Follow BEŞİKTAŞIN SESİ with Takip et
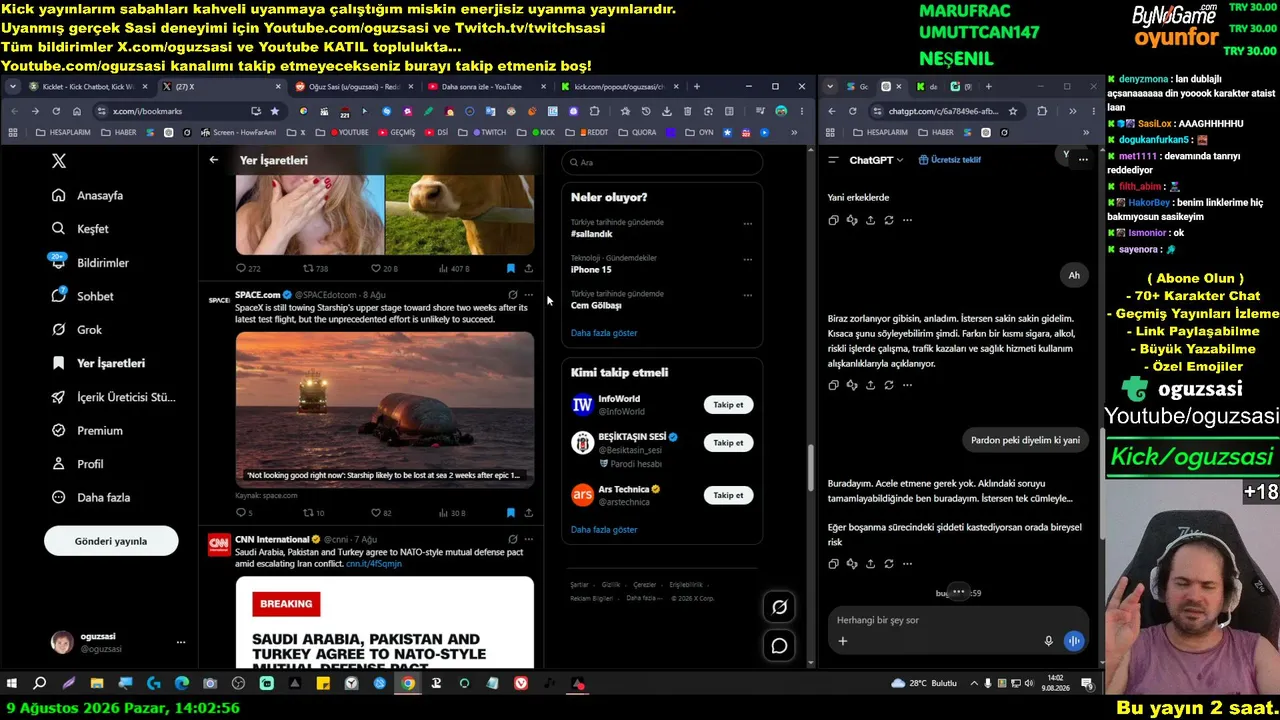 click(x=728, y=443)
